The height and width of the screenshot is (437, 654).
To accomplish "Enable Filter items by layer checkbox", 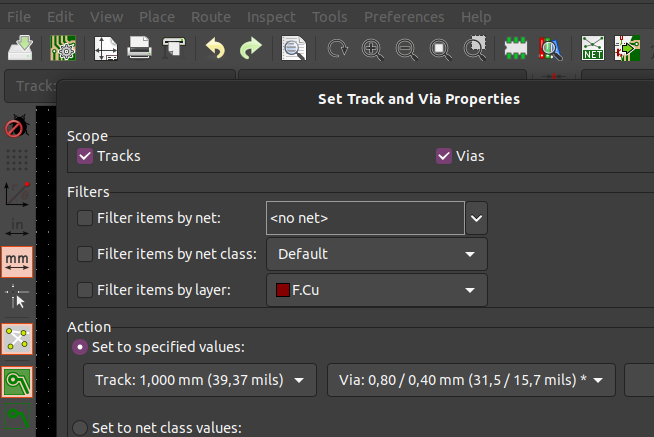I will (x=85, y=290).
